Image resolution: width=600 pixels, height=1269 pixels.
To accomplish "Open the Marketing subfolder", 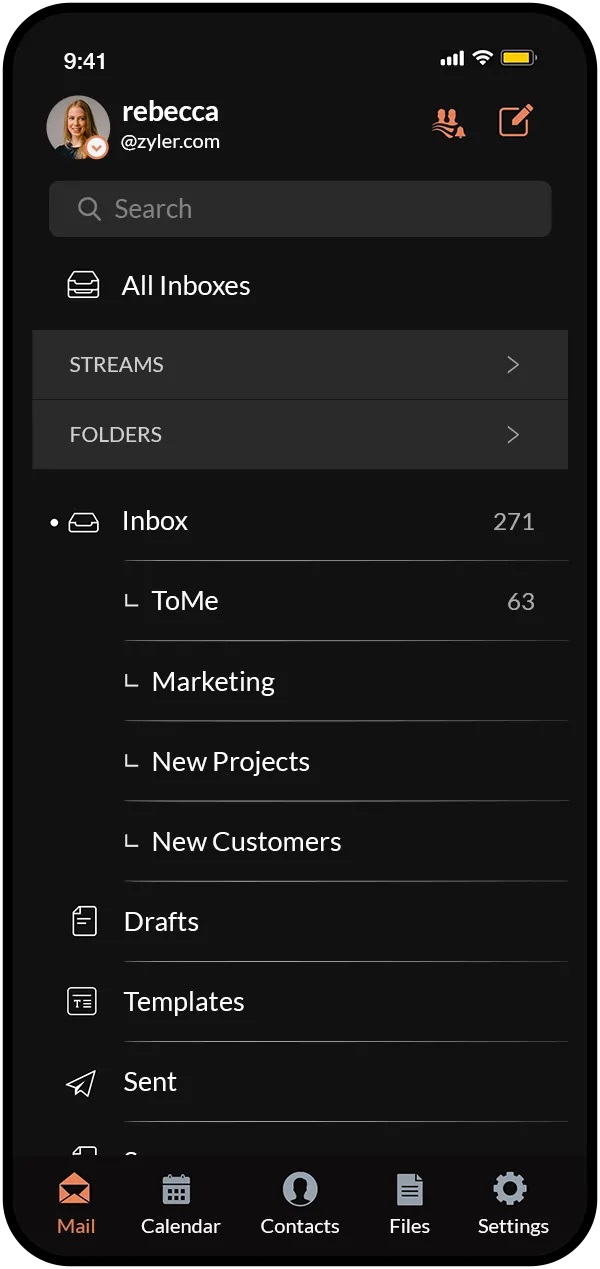I will tap(213, 682).
